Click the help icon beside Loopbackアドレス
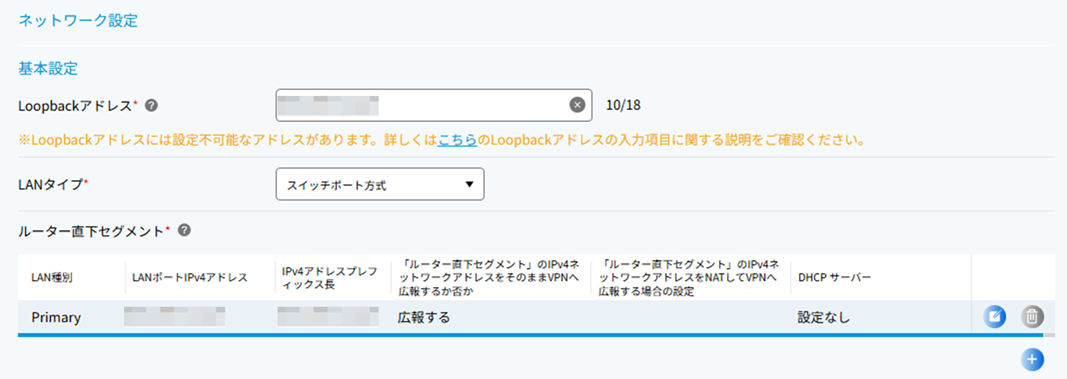Viewport: 1067px width, 379px height. click(152, 105)
